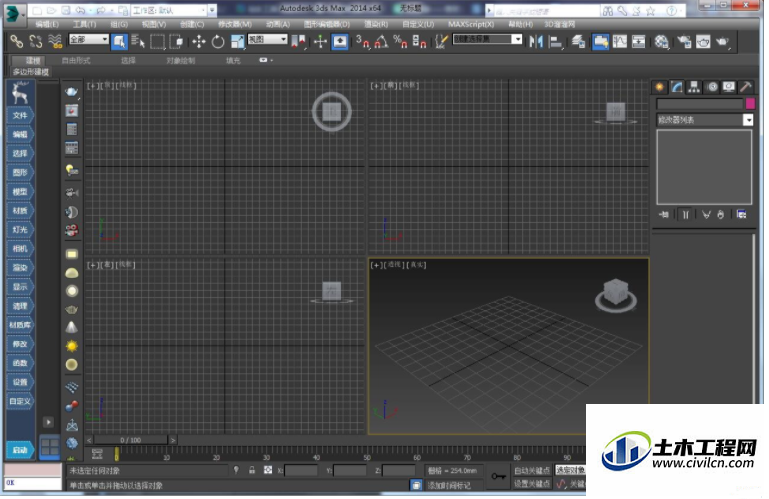Click the Align tool

556,42
